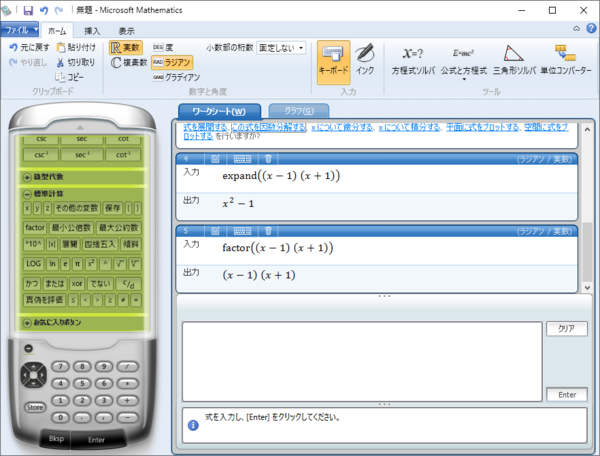Click Enter button beside input box
Screen dimensions: 600x456
point(567,395)
